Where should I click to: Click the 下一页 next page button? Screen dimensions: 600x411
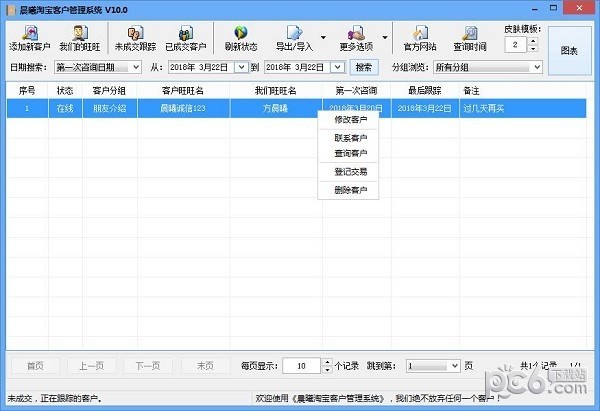tap(148, 366)
